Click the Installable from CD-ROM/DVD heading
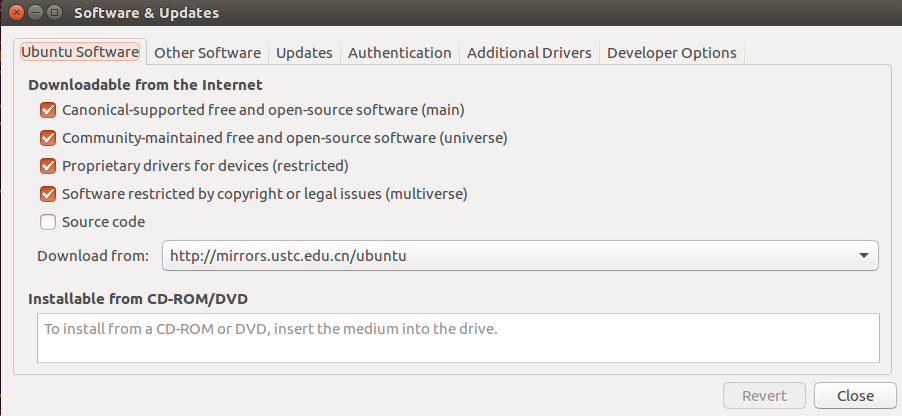This screenshot has height=416, width=902. pyautogui.click(x=138, y=298)
